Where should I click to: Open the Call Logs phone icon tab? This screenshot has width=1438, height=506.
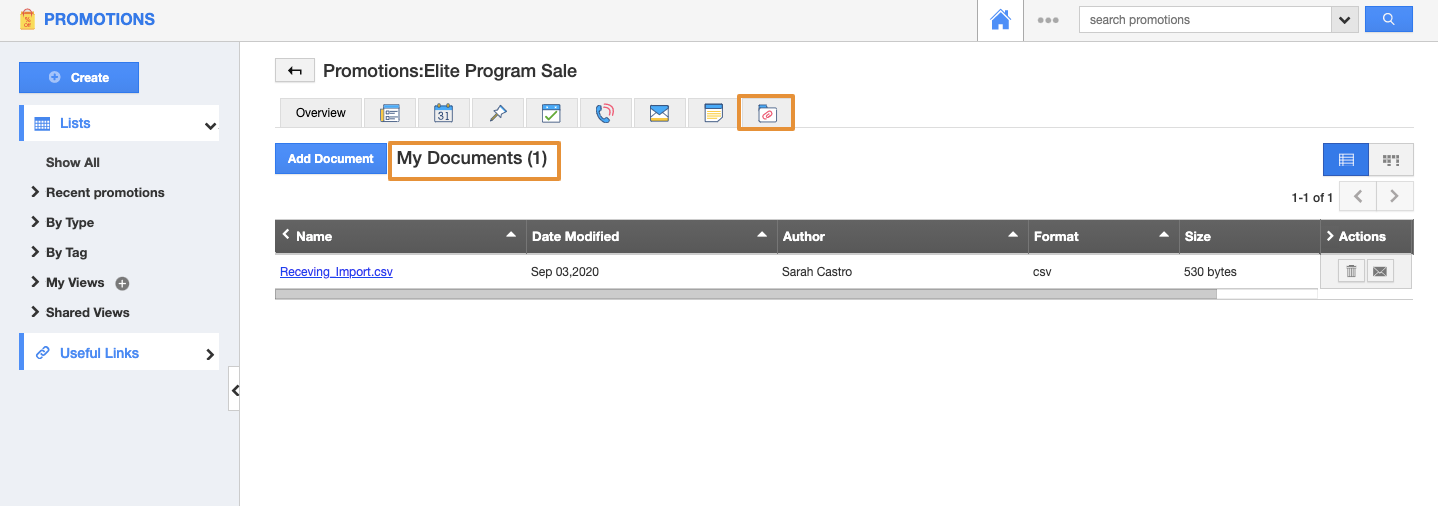coord(605,113)
